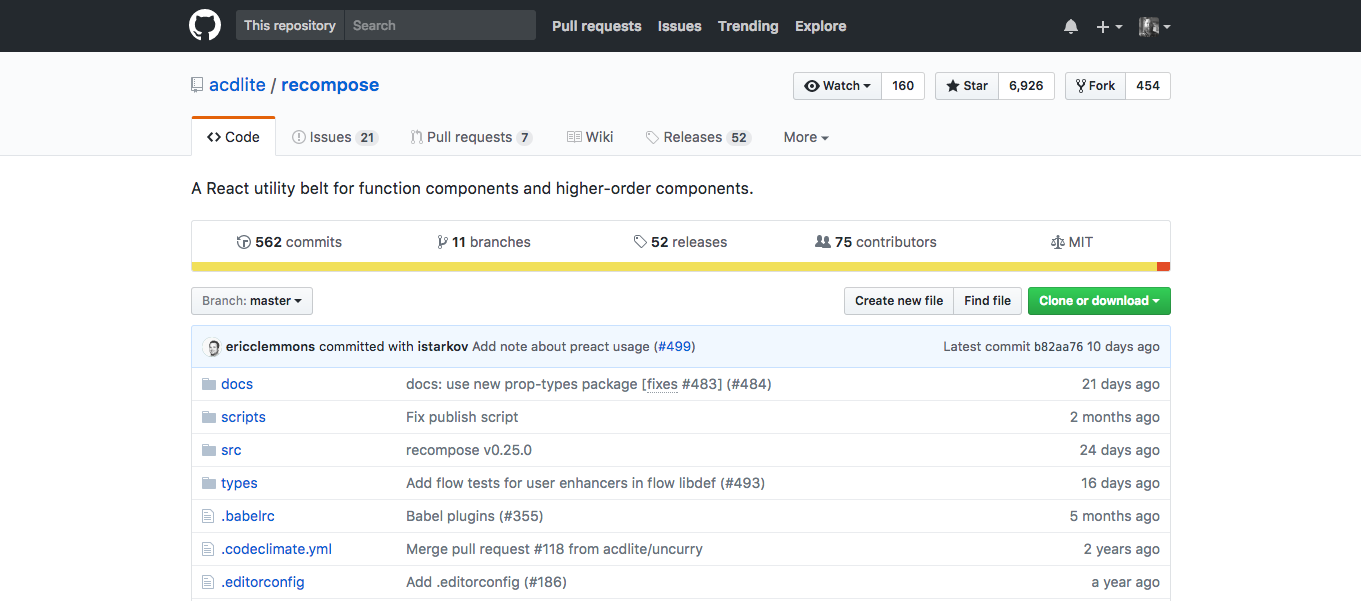The image size is (1361, 601).
Task: Click the src folder icon
Action: (209, 450)
